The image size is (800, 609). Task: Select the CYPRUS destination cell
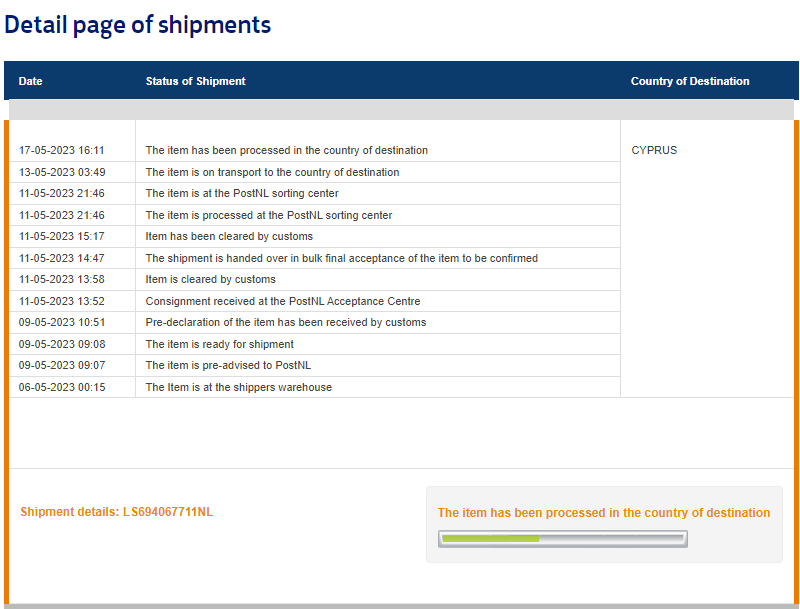pyautogui.click(x=654, y=151)
